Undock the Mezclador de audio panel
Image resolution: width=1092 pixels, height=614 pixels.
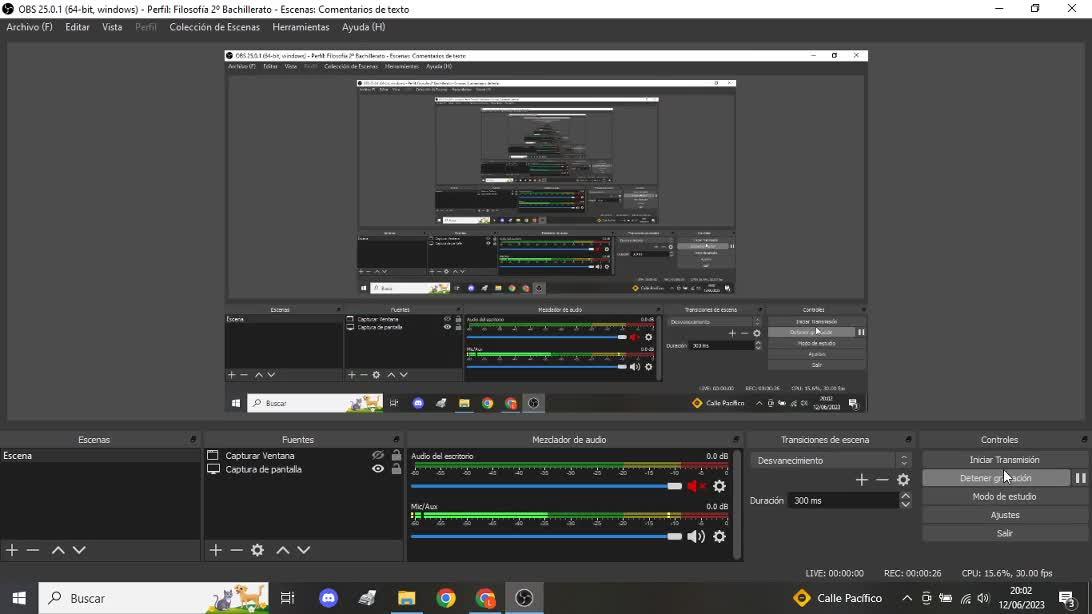click(735, 439)
